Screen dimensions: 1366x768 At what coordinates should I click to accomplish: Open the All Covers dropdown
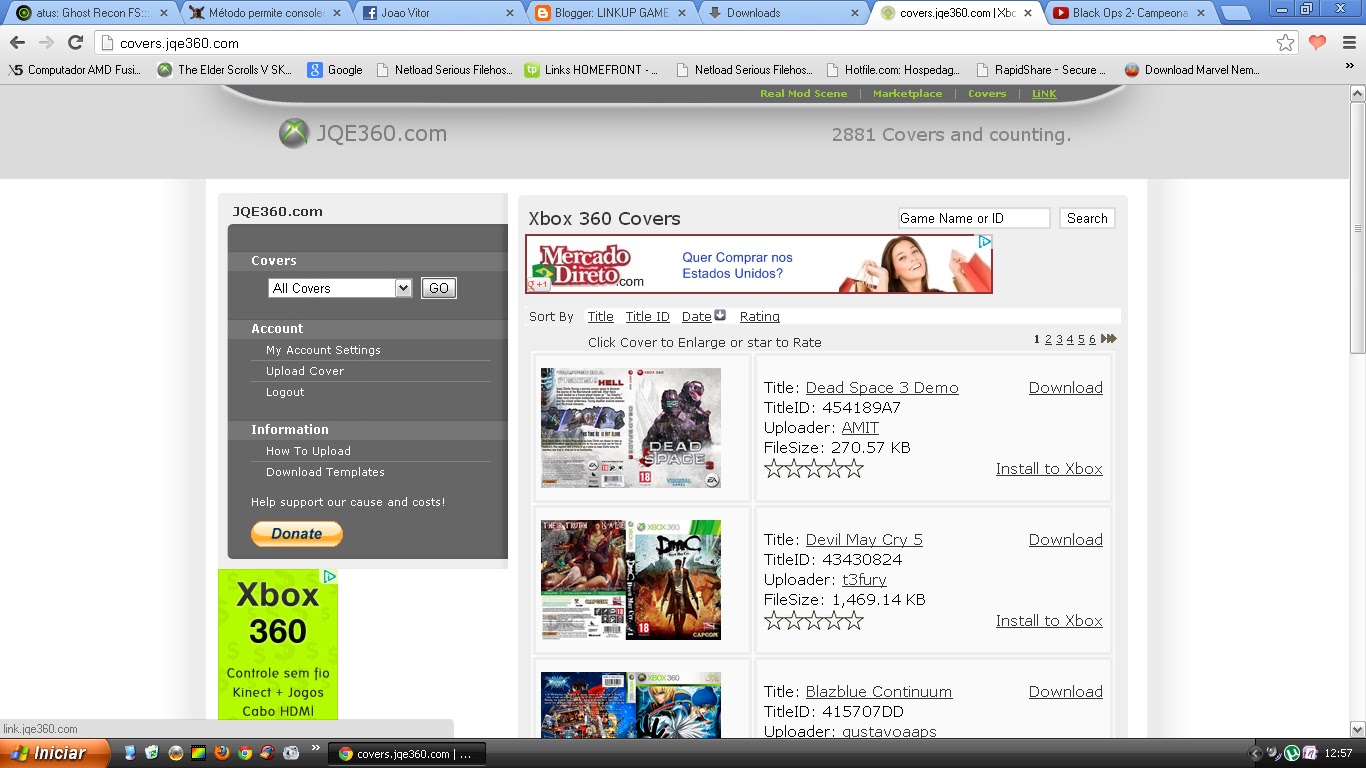coord(340,288)
